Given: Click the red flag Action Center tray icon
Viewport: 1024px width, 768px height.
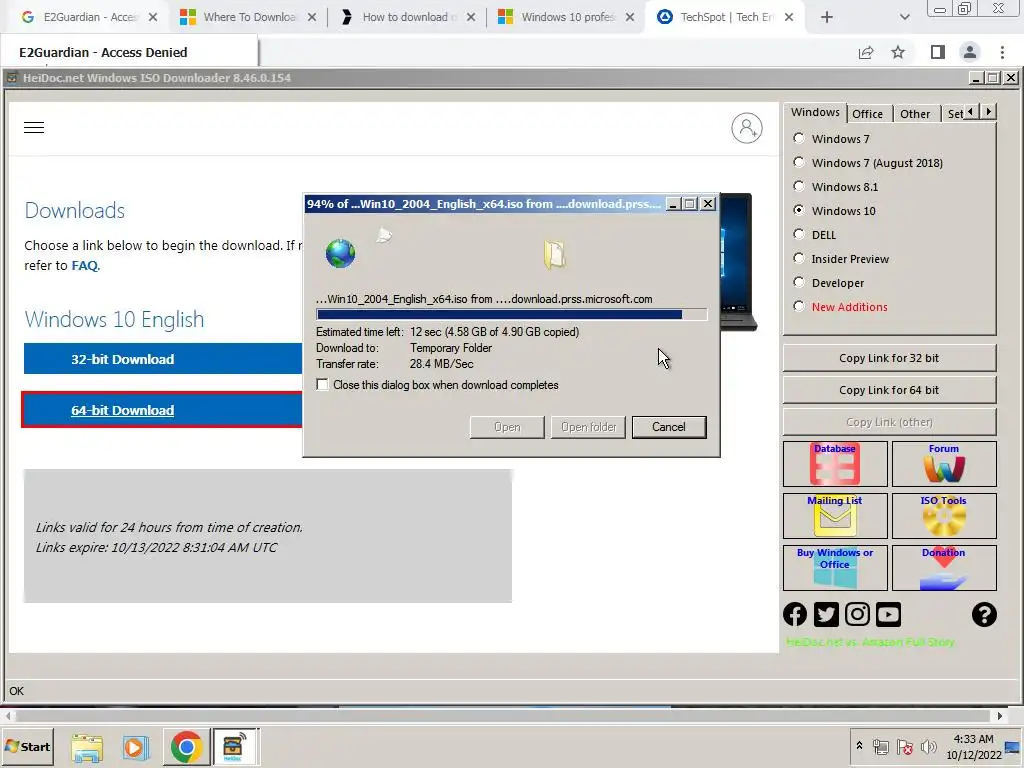Looking at the screenshot, I should 905,746.
